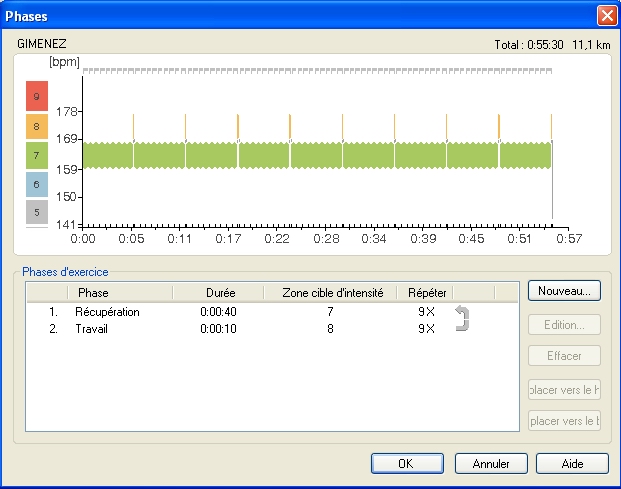Click the Durée column header

tap(218, 292)
